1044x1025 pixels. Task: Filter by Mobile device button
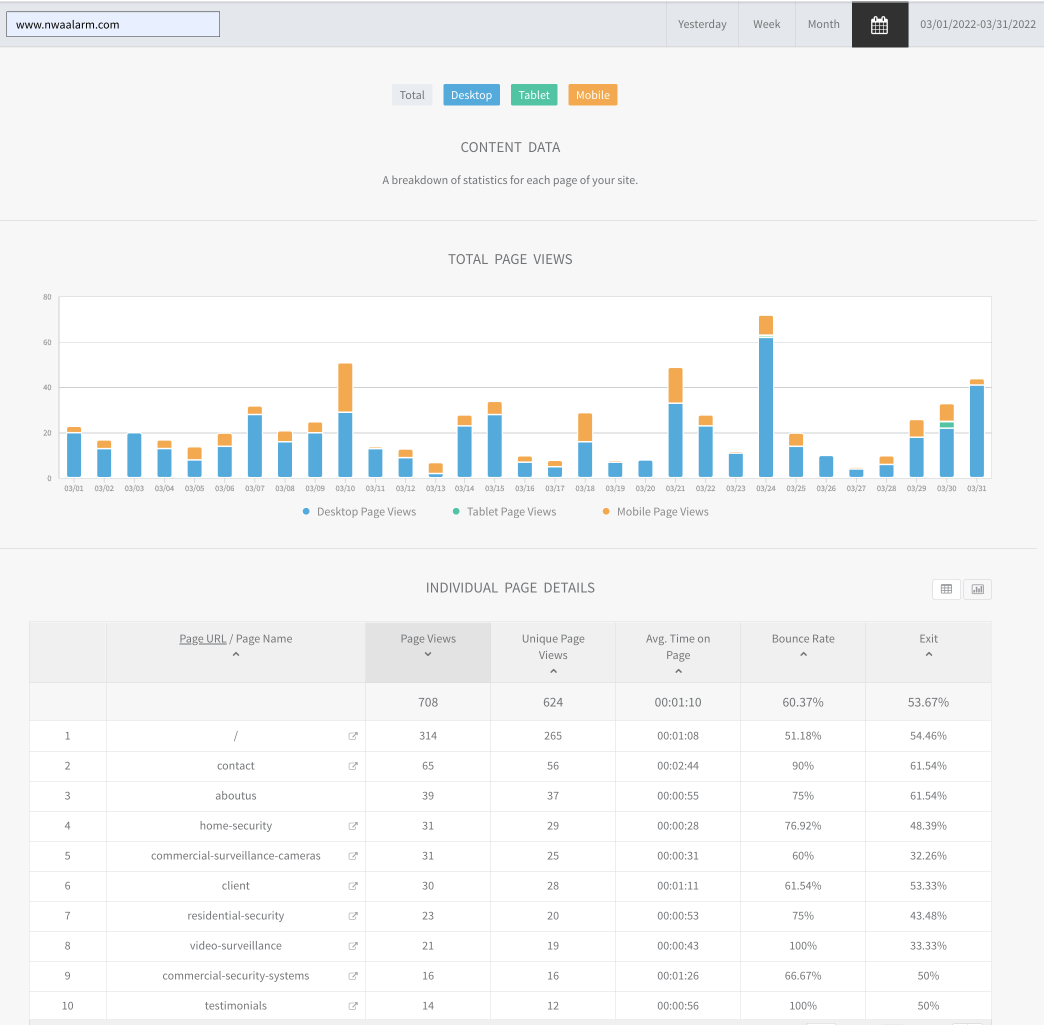[x=592, y=95]
